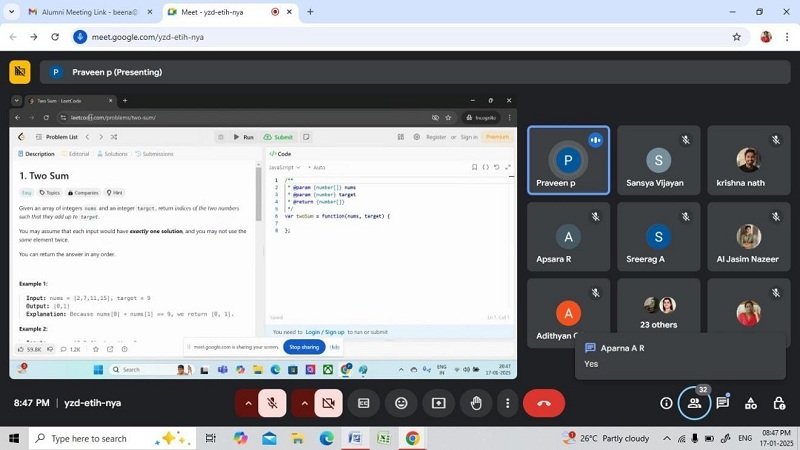This screenshot has height=450, width=800.
Task: Go back in Chrome browser
Action: [x=13, y=37]
